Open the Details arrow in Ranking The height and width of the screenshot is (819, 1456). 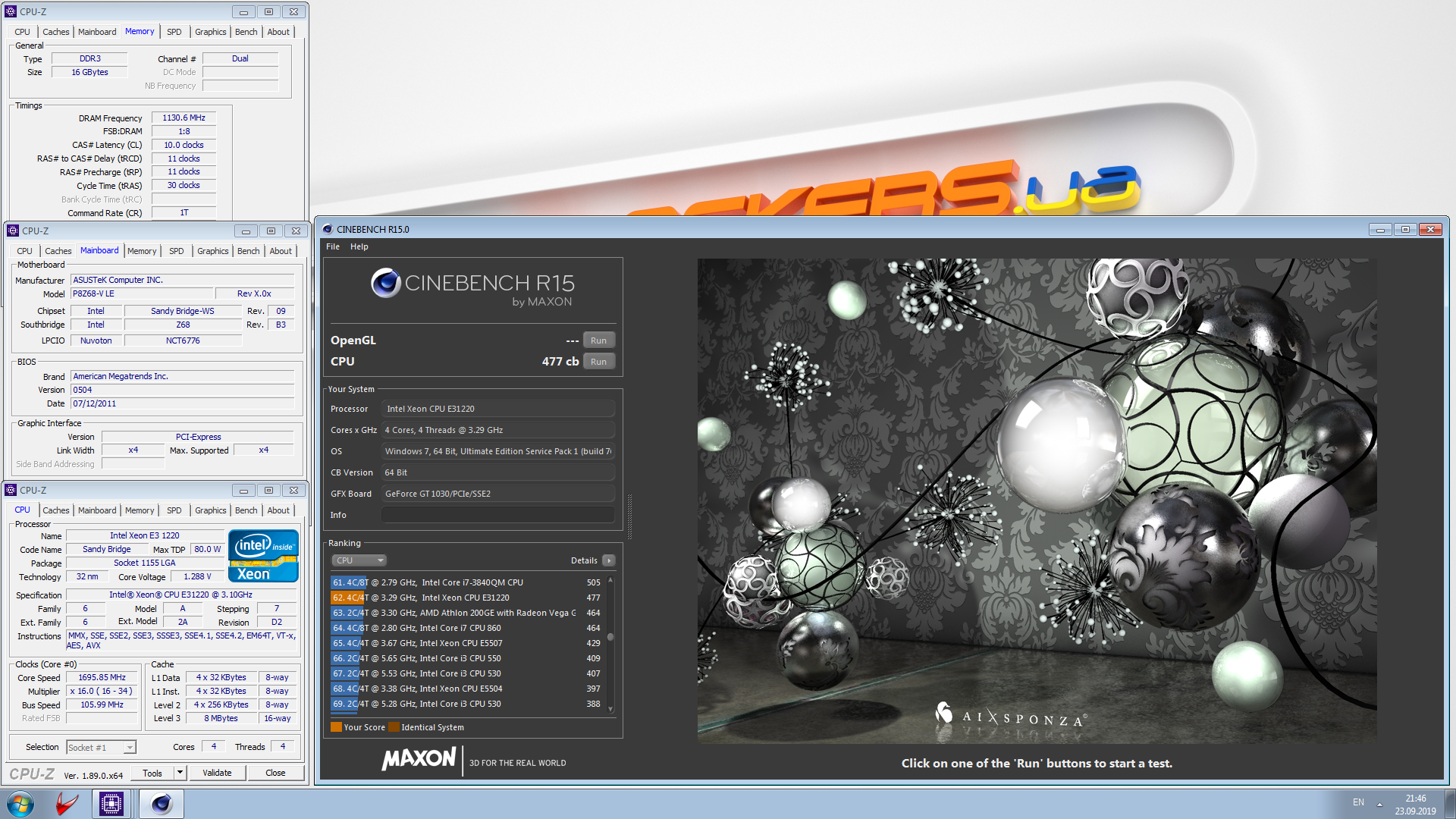[609, 560]
